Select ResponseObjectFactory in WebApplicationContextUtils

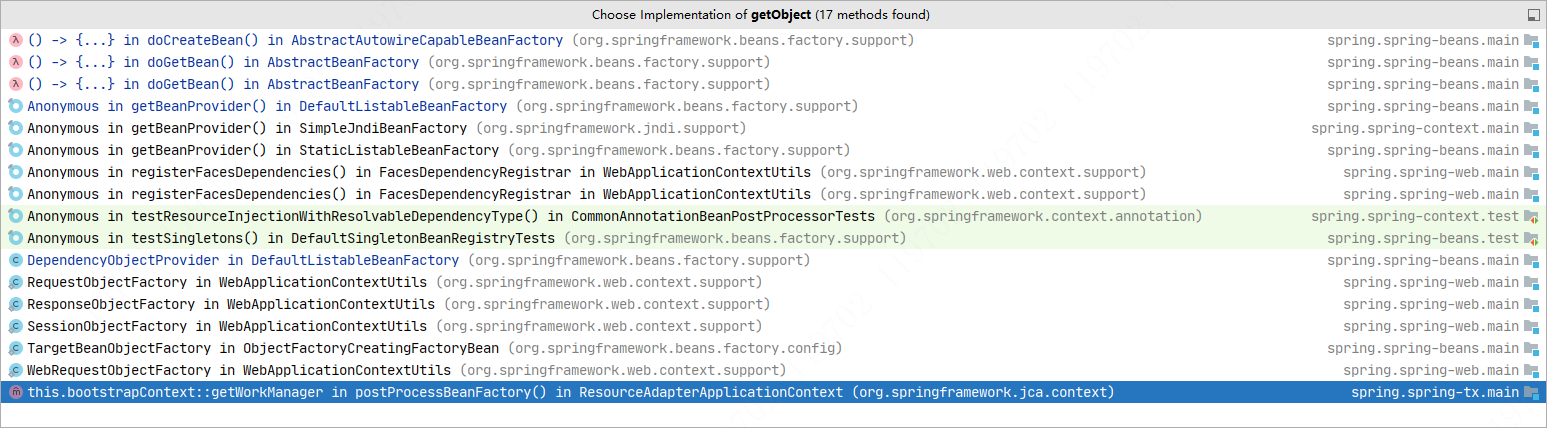click(x=230, y=305)
